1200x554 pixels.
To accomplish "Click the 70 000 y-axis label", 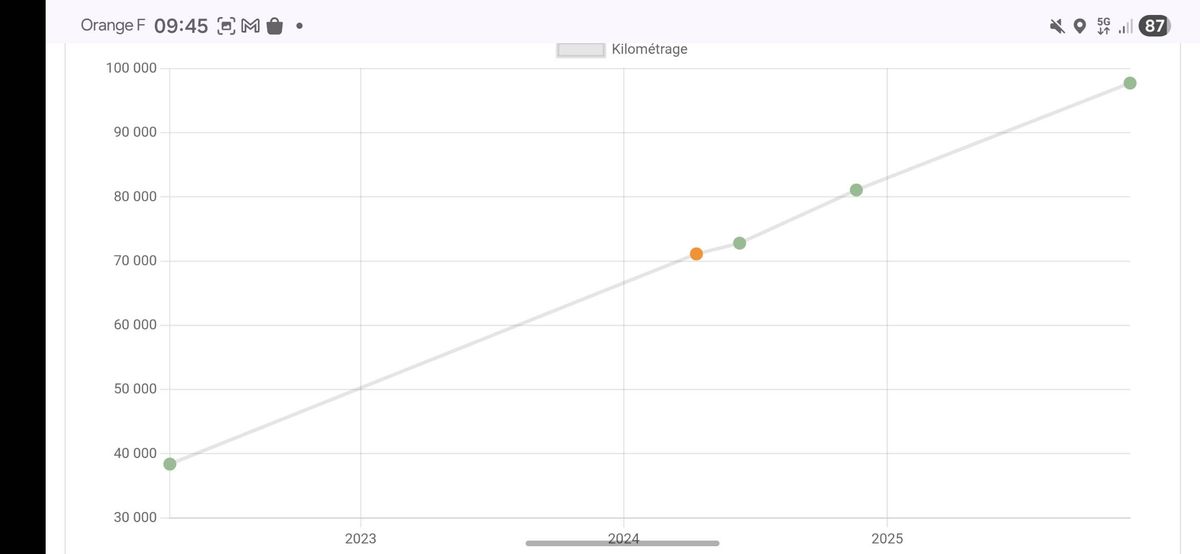I will (135, 261).
